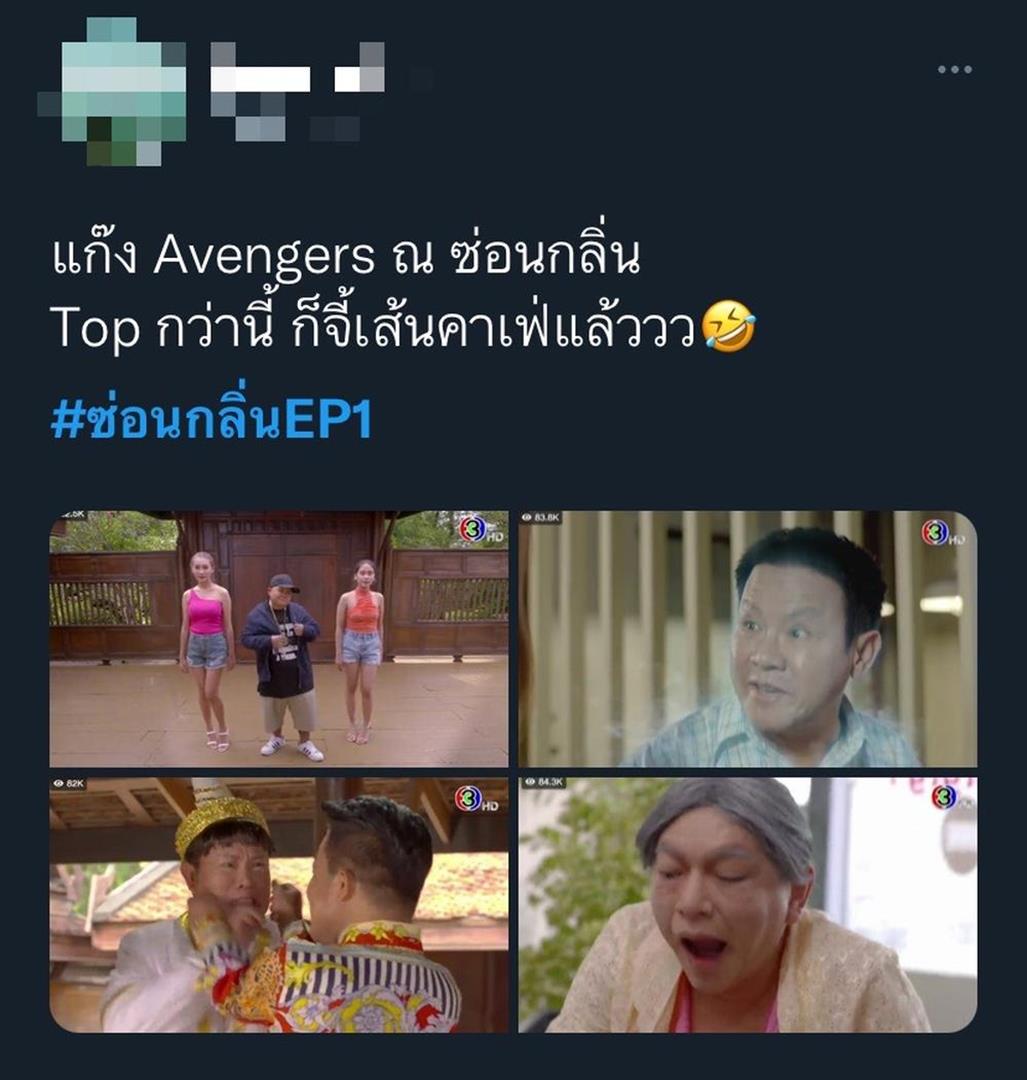Open the photo of man in plaid shirt
The width and height of the screenshot is (1027, 1080).
point(747,638)
